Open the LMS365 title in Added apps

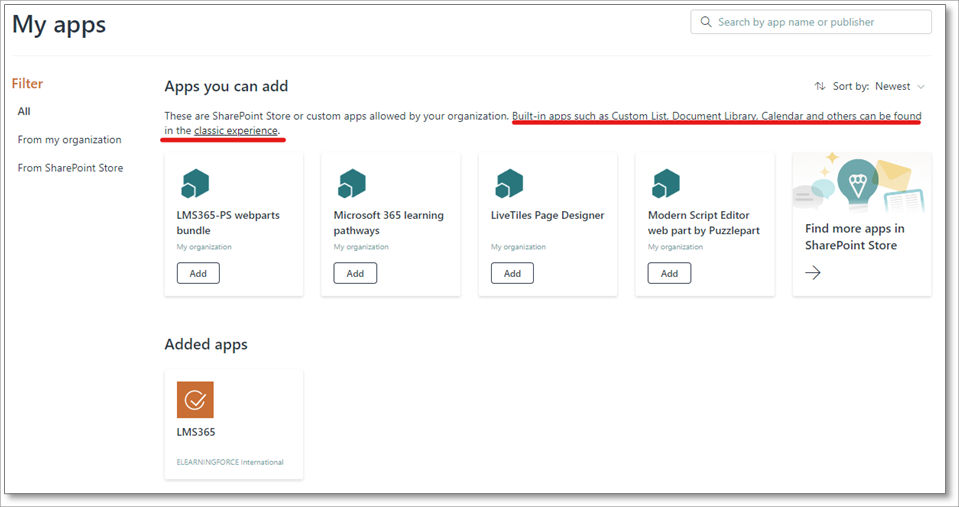click(x=196, y=432)
